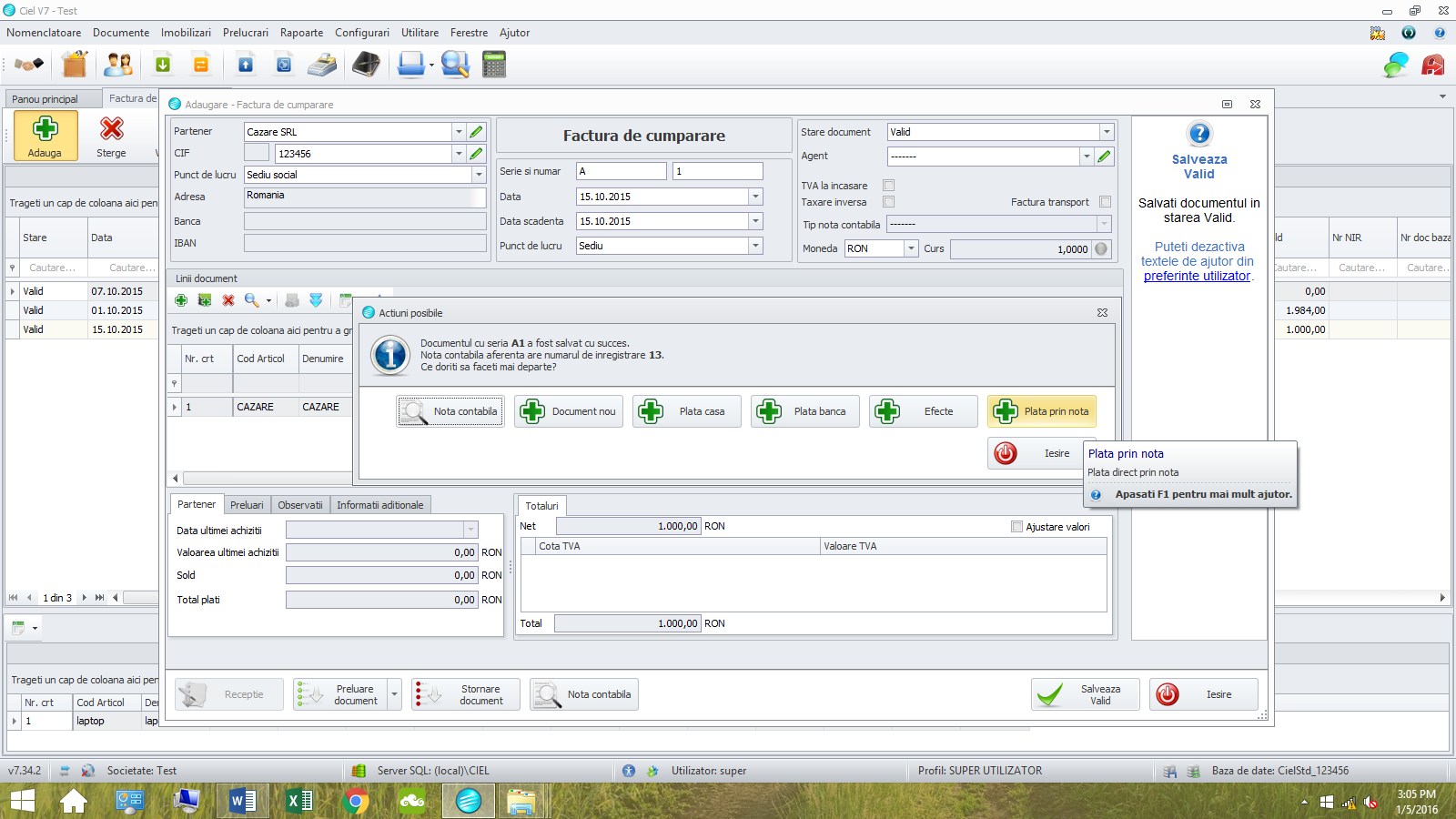The width and height of the screenshot is (1456, 819).
Task: Open Excel from the Windows taskbar
Action: (299, 801)
